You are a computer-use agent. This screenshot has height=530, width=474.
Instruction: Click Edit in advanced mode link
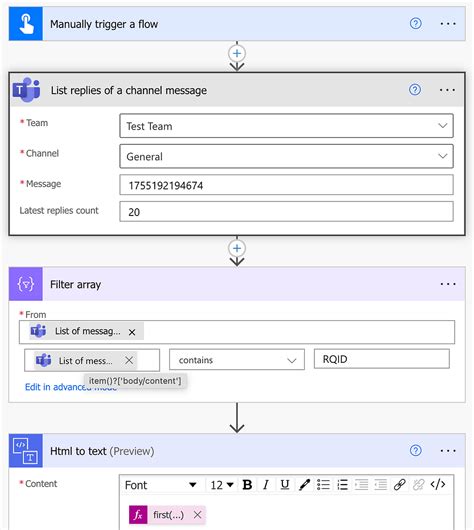tap(71, 387)
